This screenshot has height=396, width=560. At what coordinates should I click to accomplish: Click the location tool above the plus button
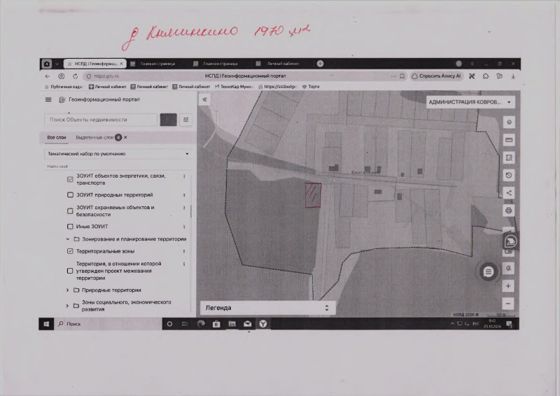(x=508, y=268)
